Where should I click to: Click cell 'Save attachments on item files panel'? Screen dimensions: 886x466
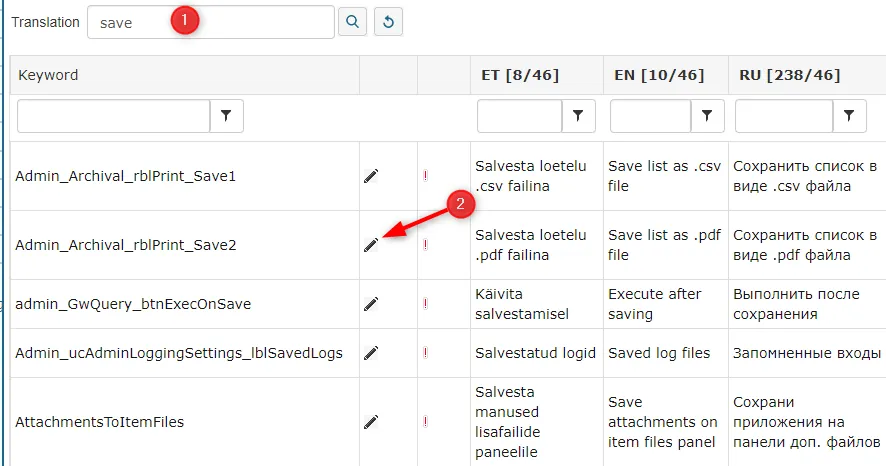(x=666, y=422)
